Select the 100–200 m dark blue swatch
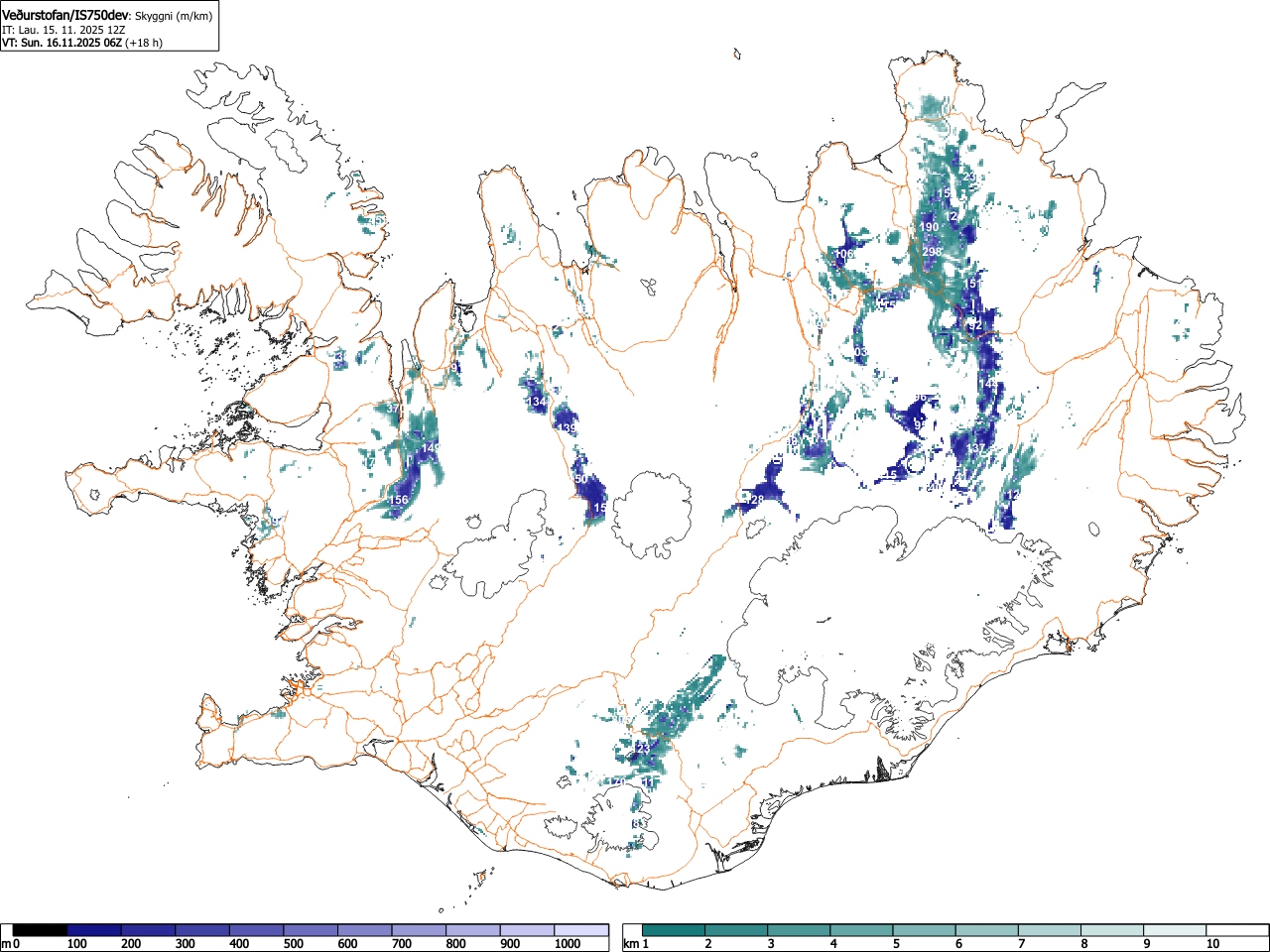This screenshot has height=952, width=1270. coord(94,930)
